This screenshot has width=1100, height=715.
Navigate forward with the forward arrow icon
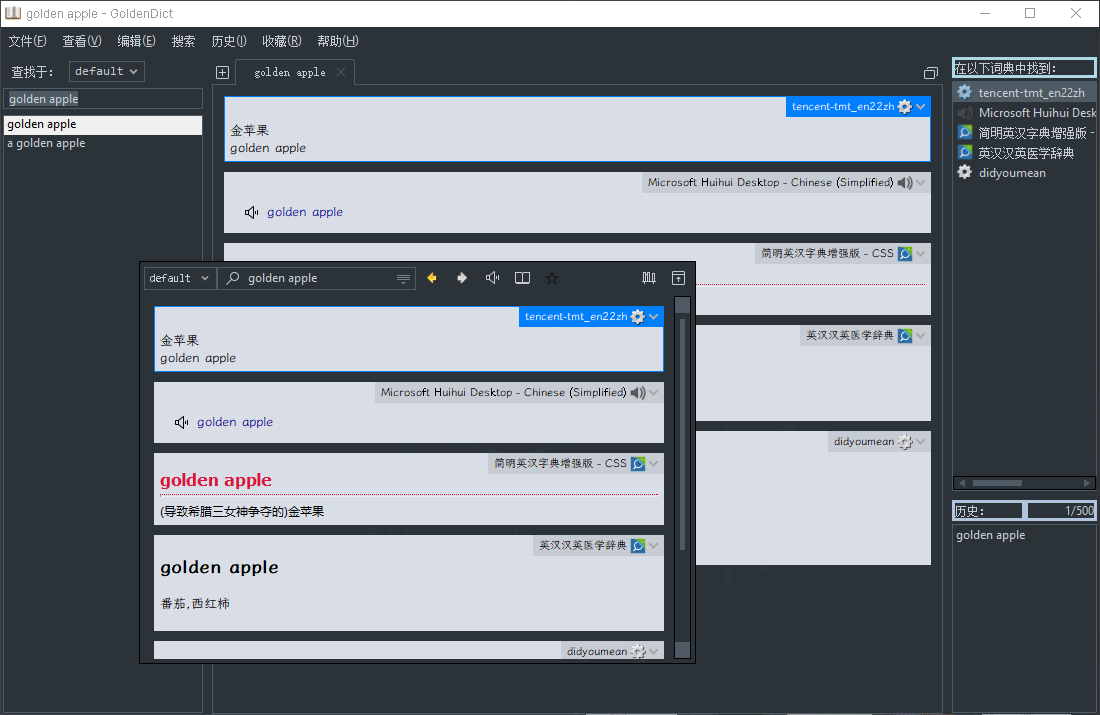[461, 278]
